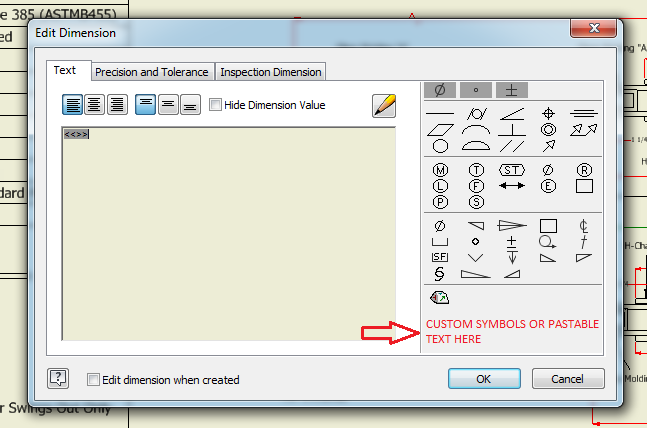Set center text justification
The image size is (647, 428).
[94, 104]
